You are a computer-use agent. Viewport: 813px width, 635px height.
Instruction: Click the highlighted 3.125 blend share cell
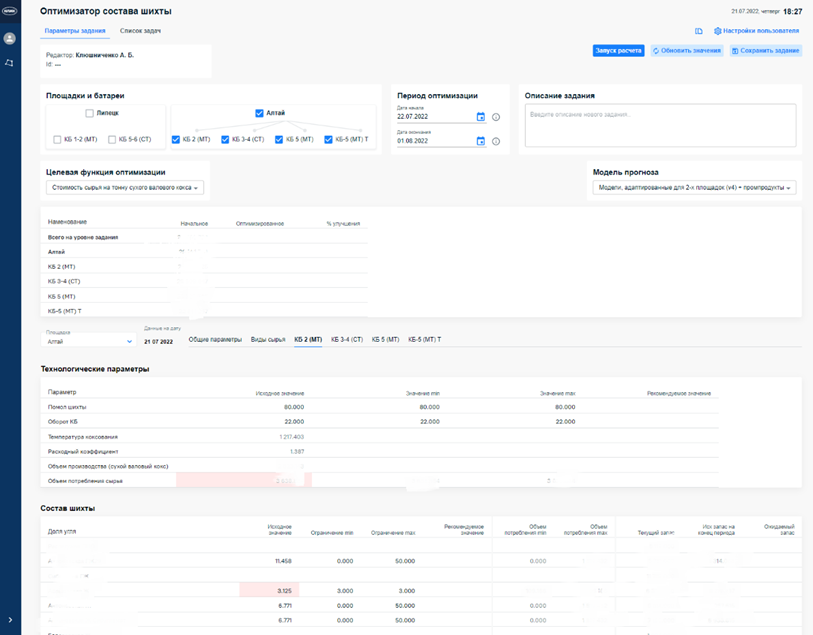(269, 590)
